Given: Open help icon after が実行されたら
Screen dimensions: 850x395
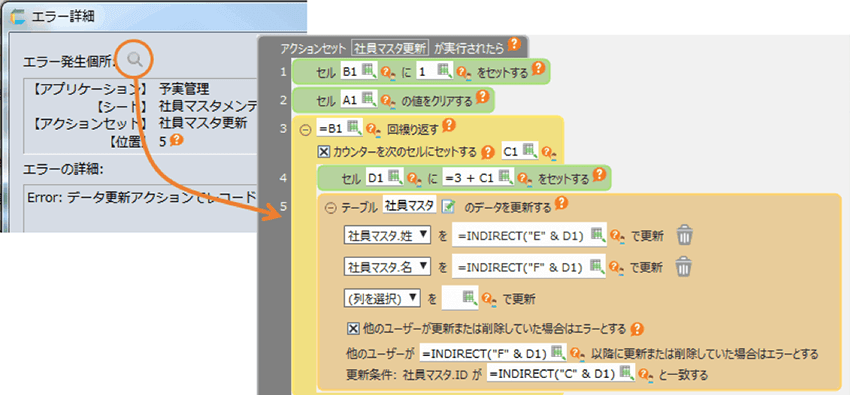Looking at the screenshot, I should coord(513,44).
